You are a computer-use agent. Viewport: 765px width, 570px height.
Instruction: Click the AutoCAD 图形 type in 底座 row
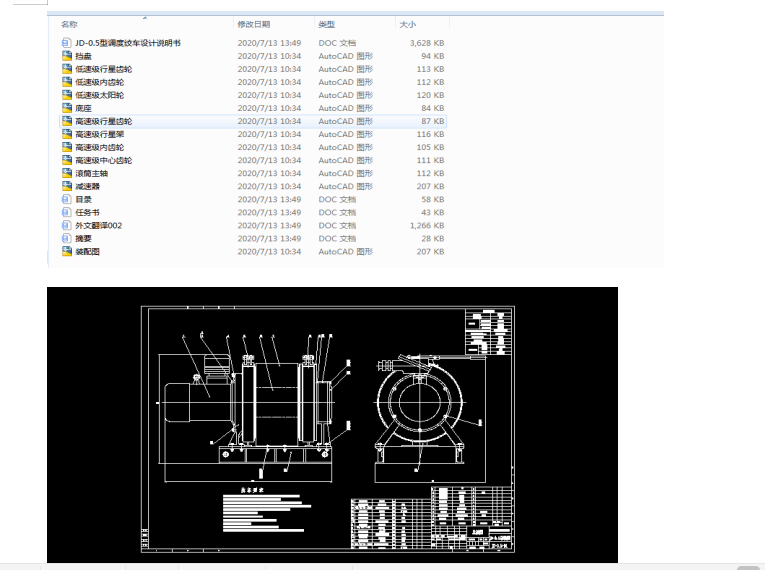[x=345, y=108]
